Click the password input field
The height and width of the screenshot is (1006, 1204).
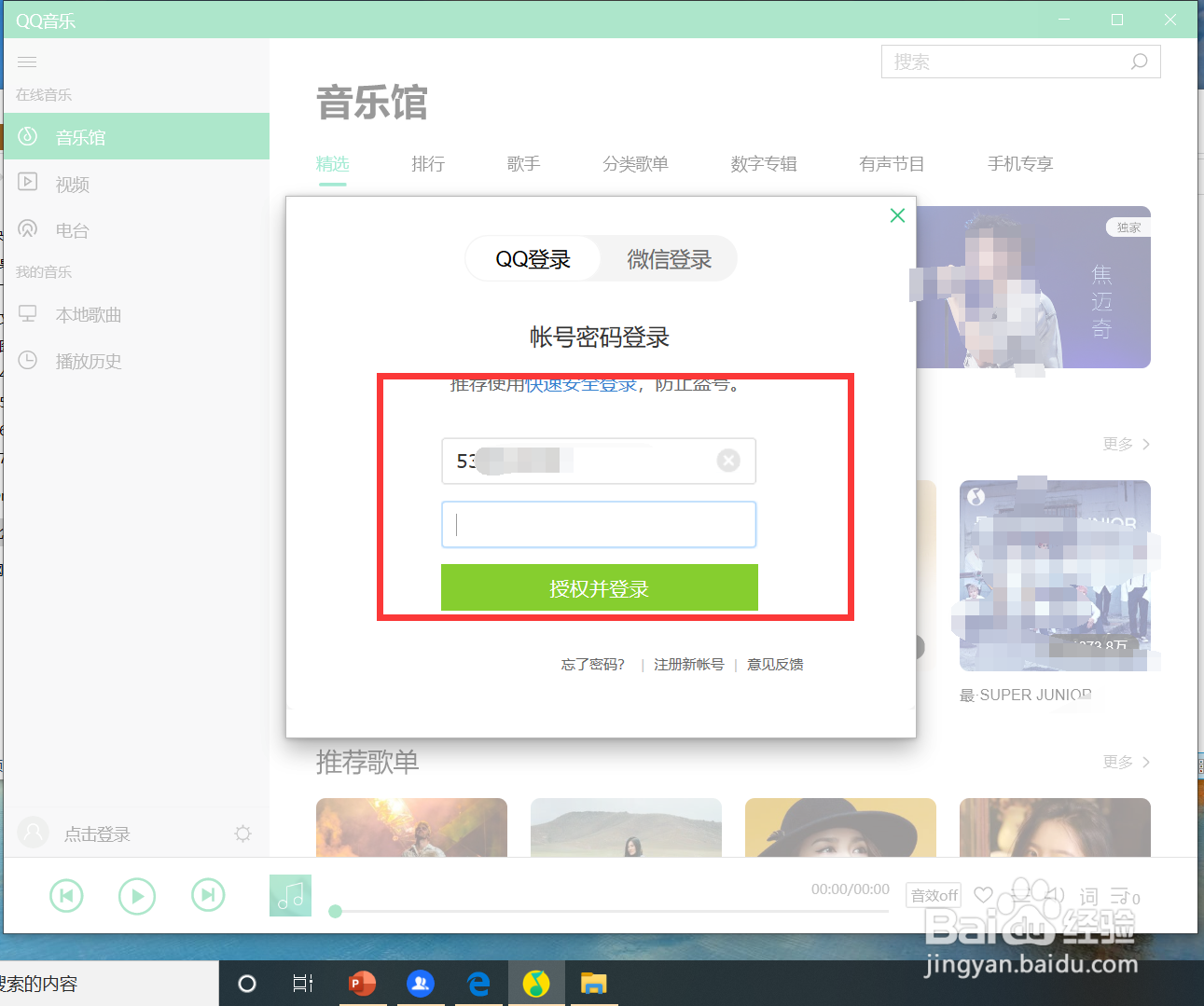click(599, 525)
